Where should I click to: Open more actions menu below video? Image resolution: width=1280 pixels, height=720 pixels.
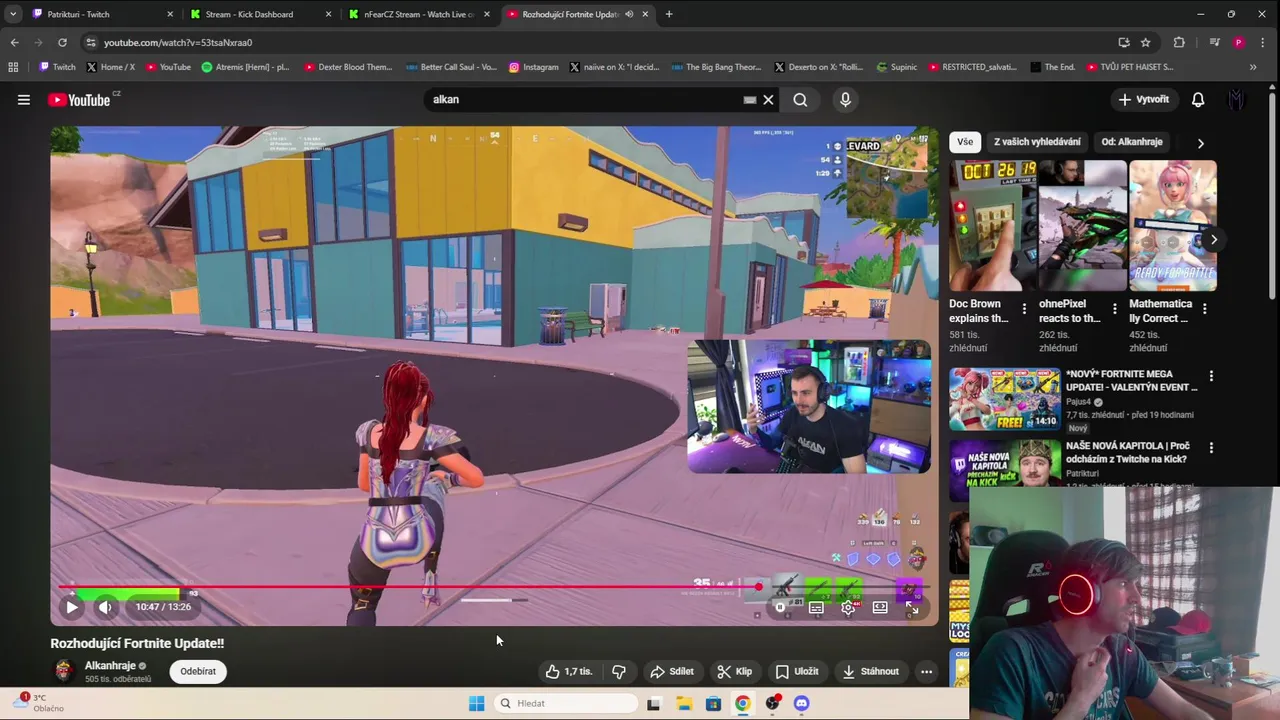pyautogui.click(x=927, y=671)
